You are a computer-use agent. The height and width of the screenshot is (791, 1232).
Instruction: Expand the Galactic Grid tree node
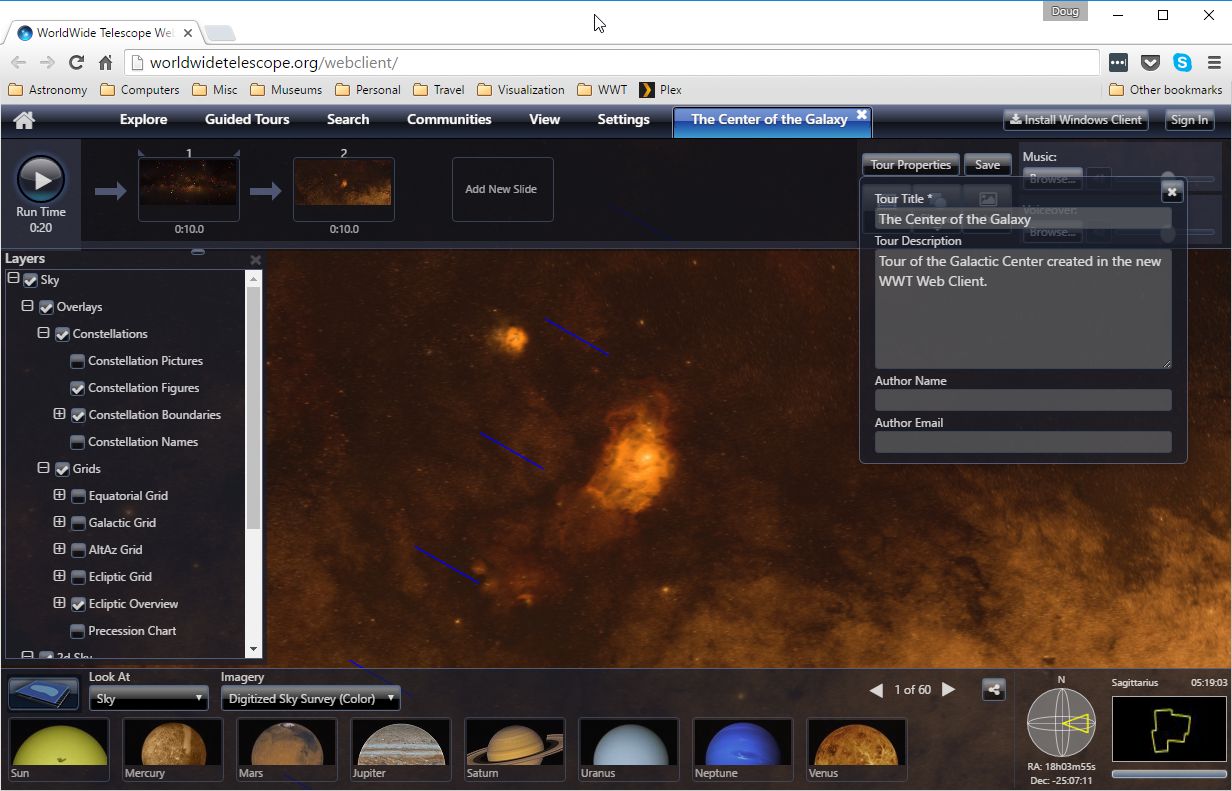pyautogui.click(x=59, y=522)
